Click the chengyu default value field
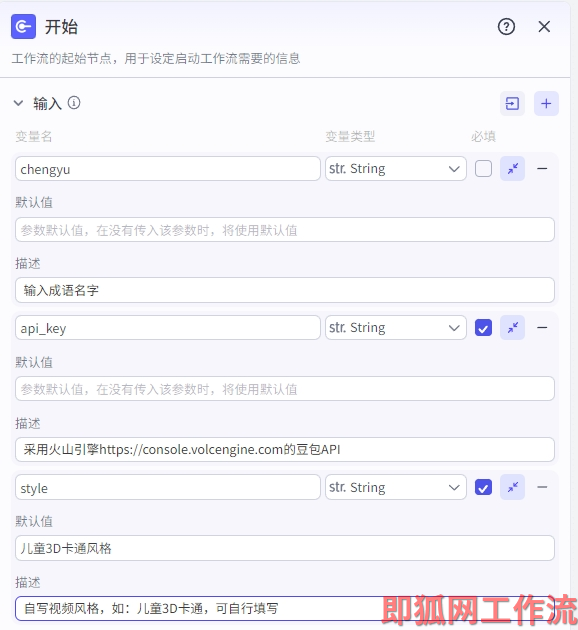Image resolution: width=578 pixels, height=630 pixels. [285, 230]
